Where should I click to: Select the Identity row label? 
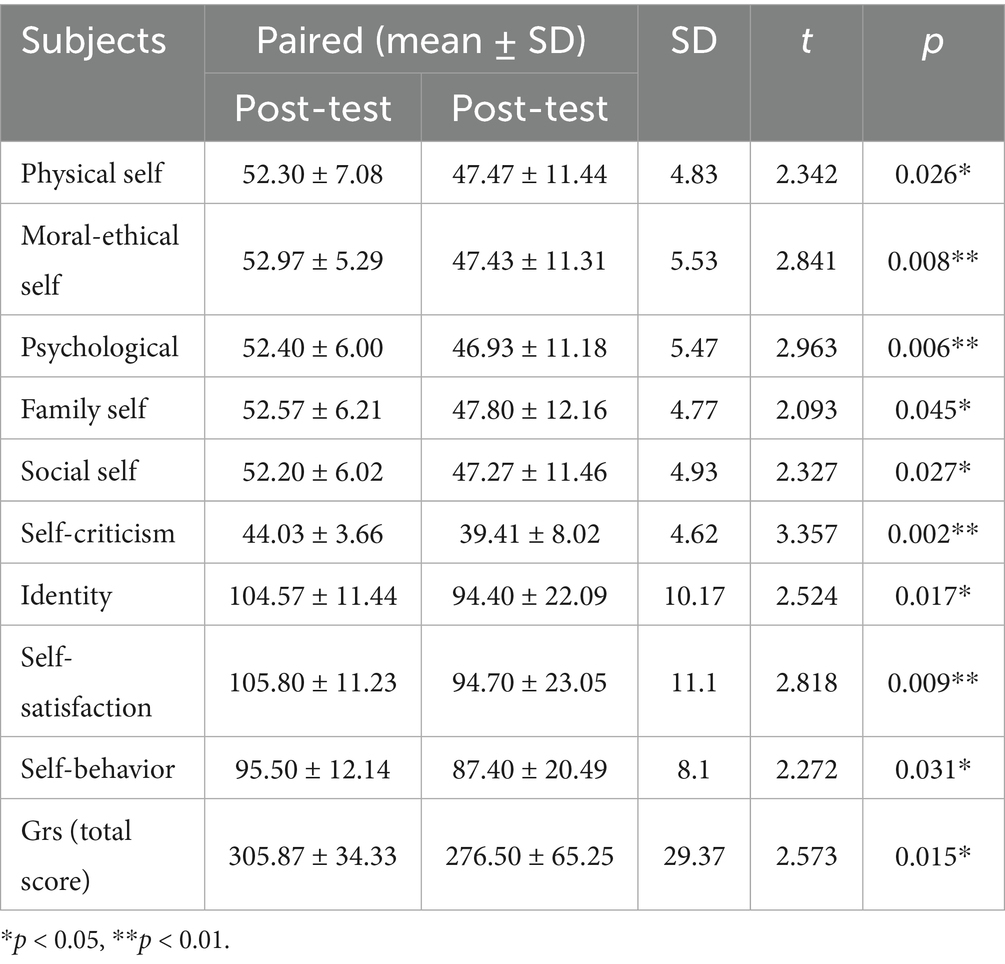[x=66, y=595]
